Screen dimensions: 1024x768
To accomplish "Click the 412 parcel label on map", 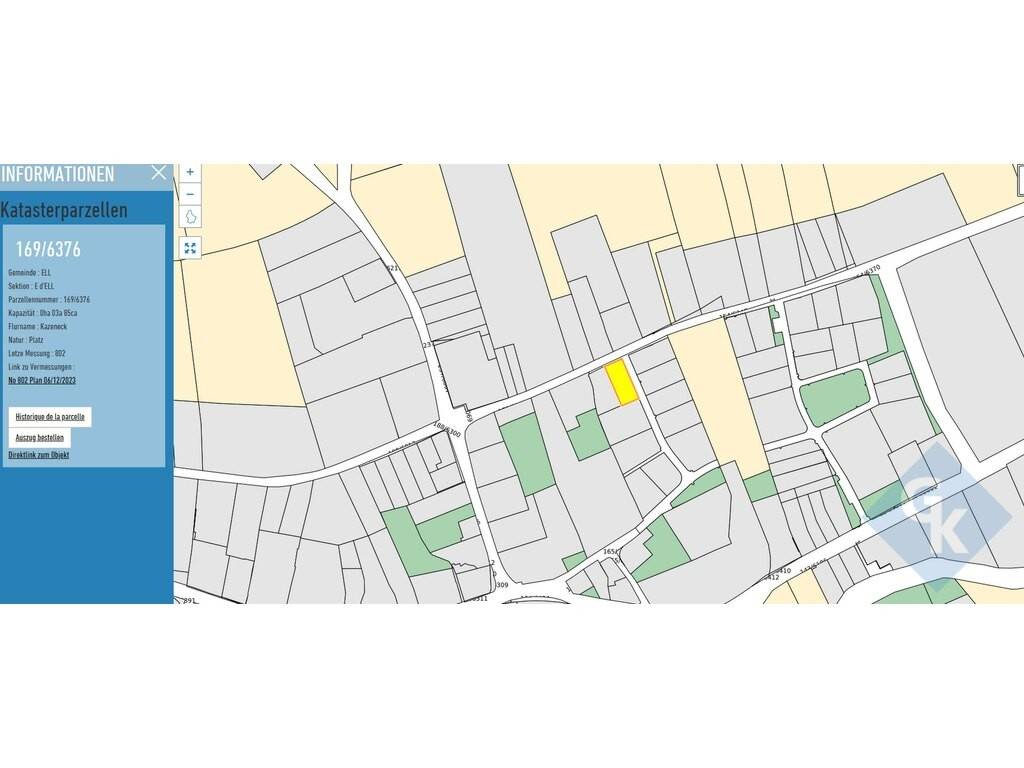I will tap(771, 577).
